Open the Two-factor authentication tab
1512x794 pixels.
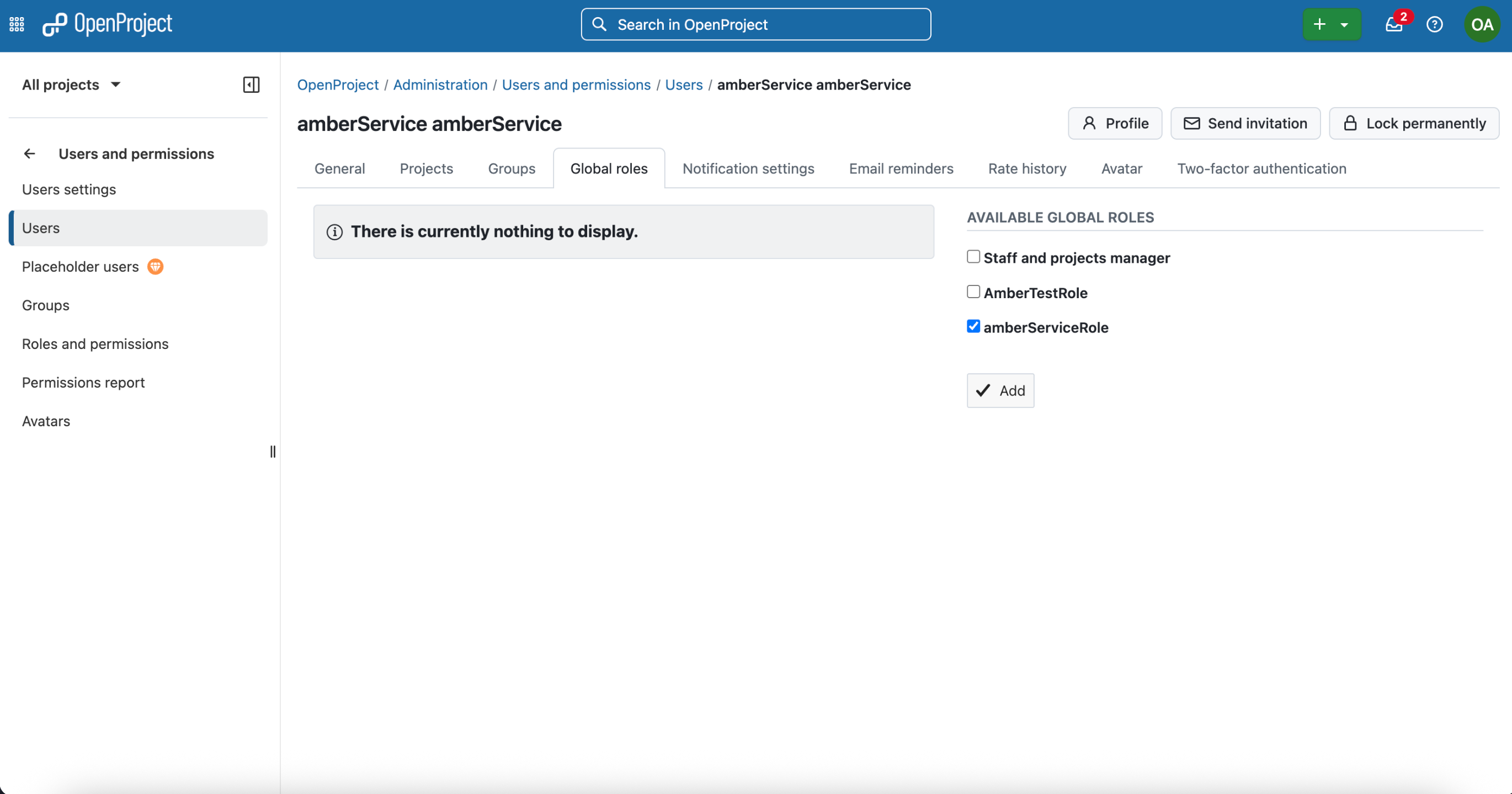[x=1261, y=168]
